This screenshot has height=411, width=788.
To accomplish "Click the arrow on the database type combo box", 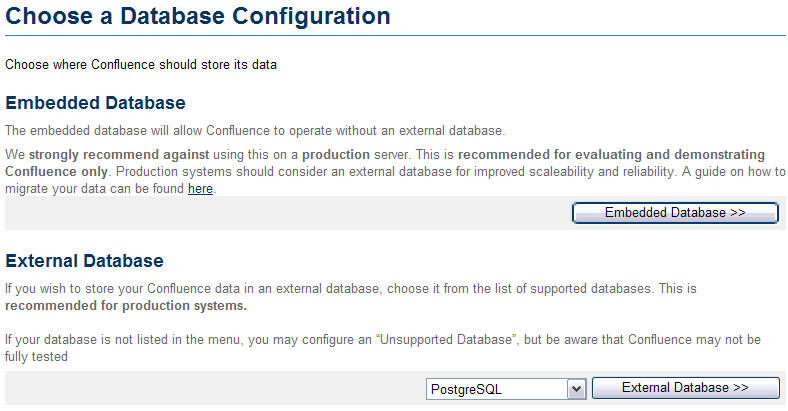I will (576, 388).
